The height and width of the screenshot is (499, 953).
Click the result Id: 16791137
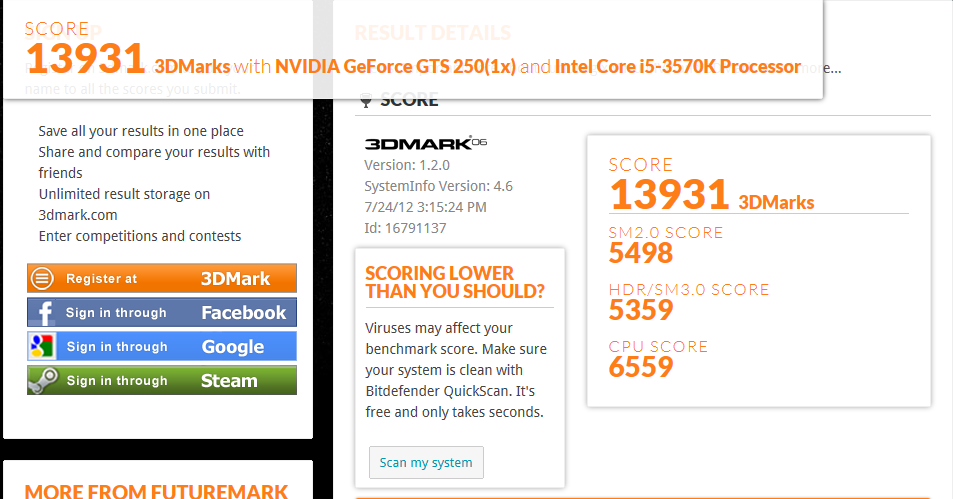(405, 229)
